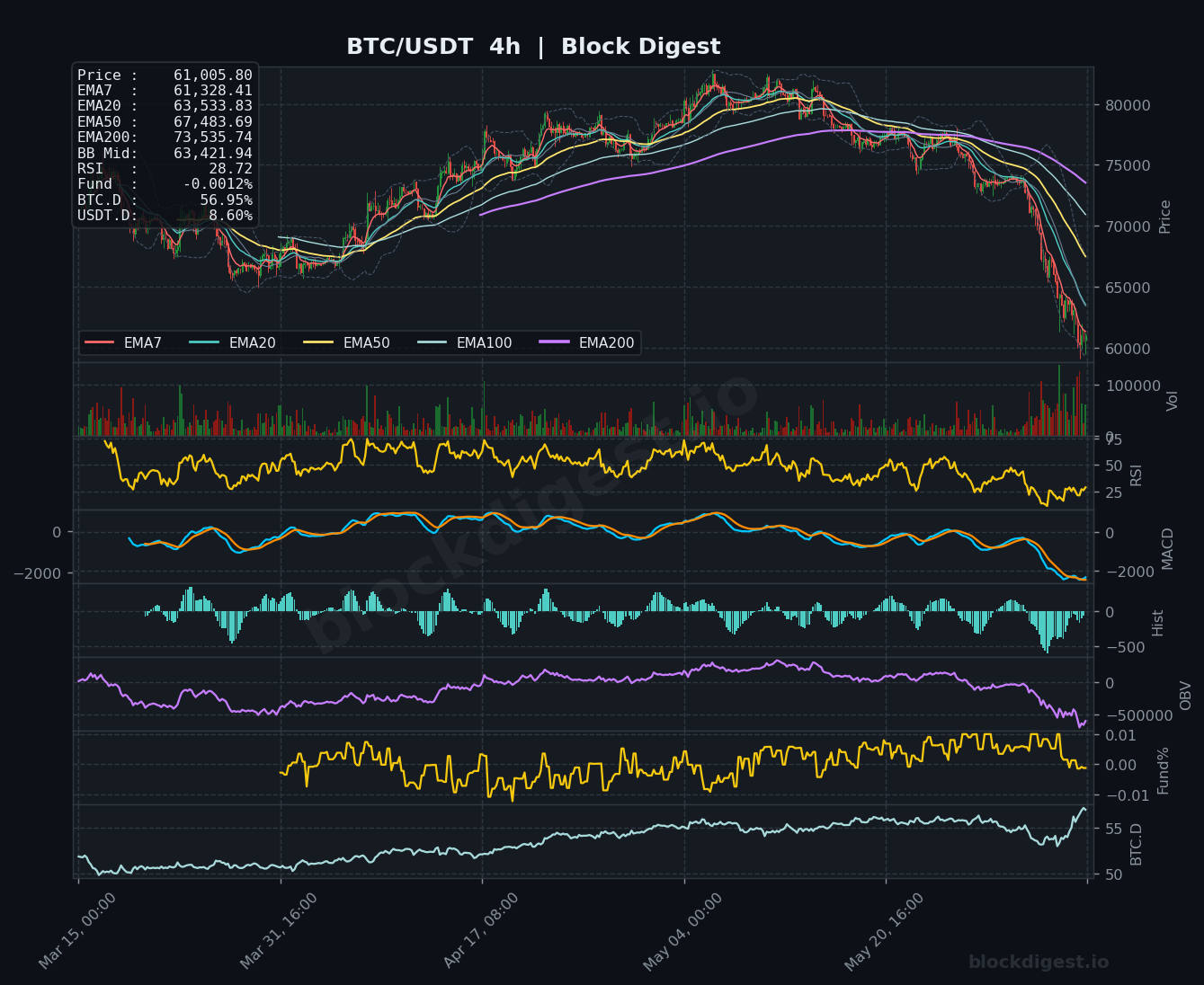Click the RSI panel axis title
Image resolution: width=1204 pixels, height=985 pixels.
point(1136,475)
